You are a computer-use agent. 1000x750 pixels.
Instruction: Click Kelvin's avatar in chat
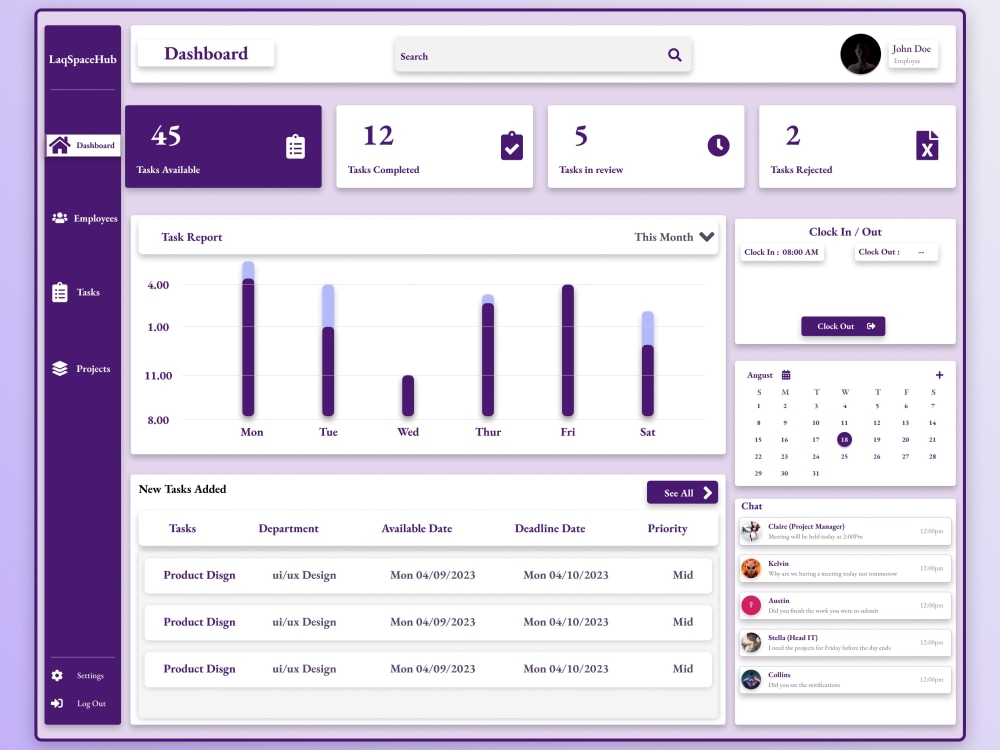(751, 568)
